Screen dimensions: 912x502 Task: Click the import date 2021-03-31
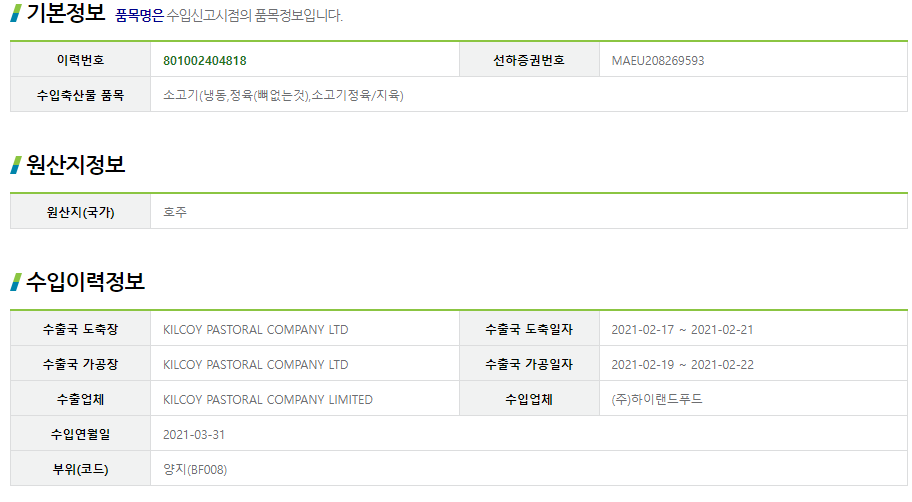[194, 435]
